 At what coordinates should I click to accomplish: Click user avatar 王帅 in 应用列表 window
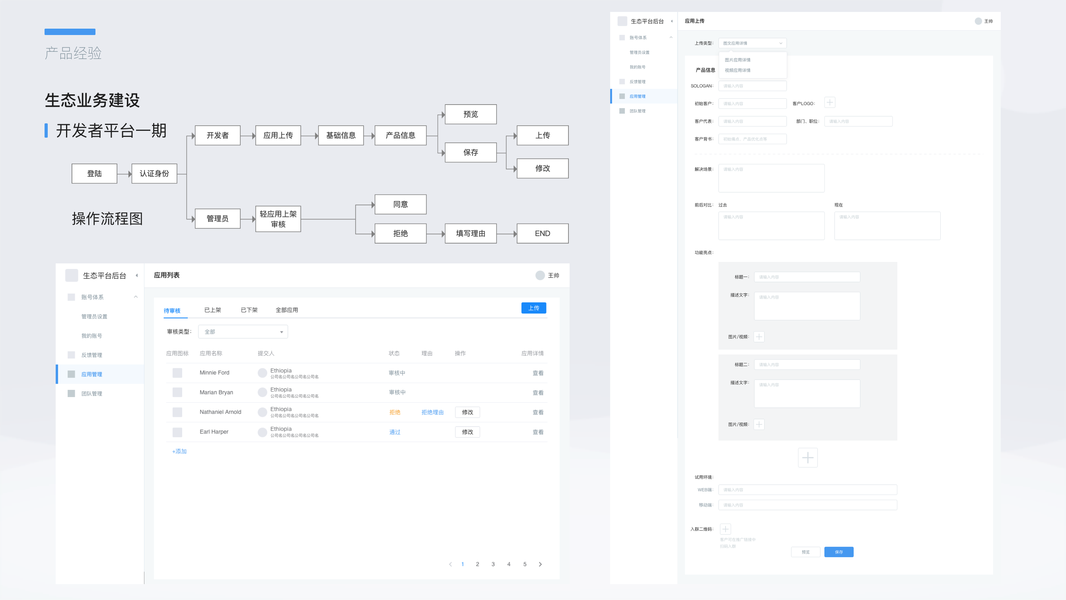[x=540, y=275]
